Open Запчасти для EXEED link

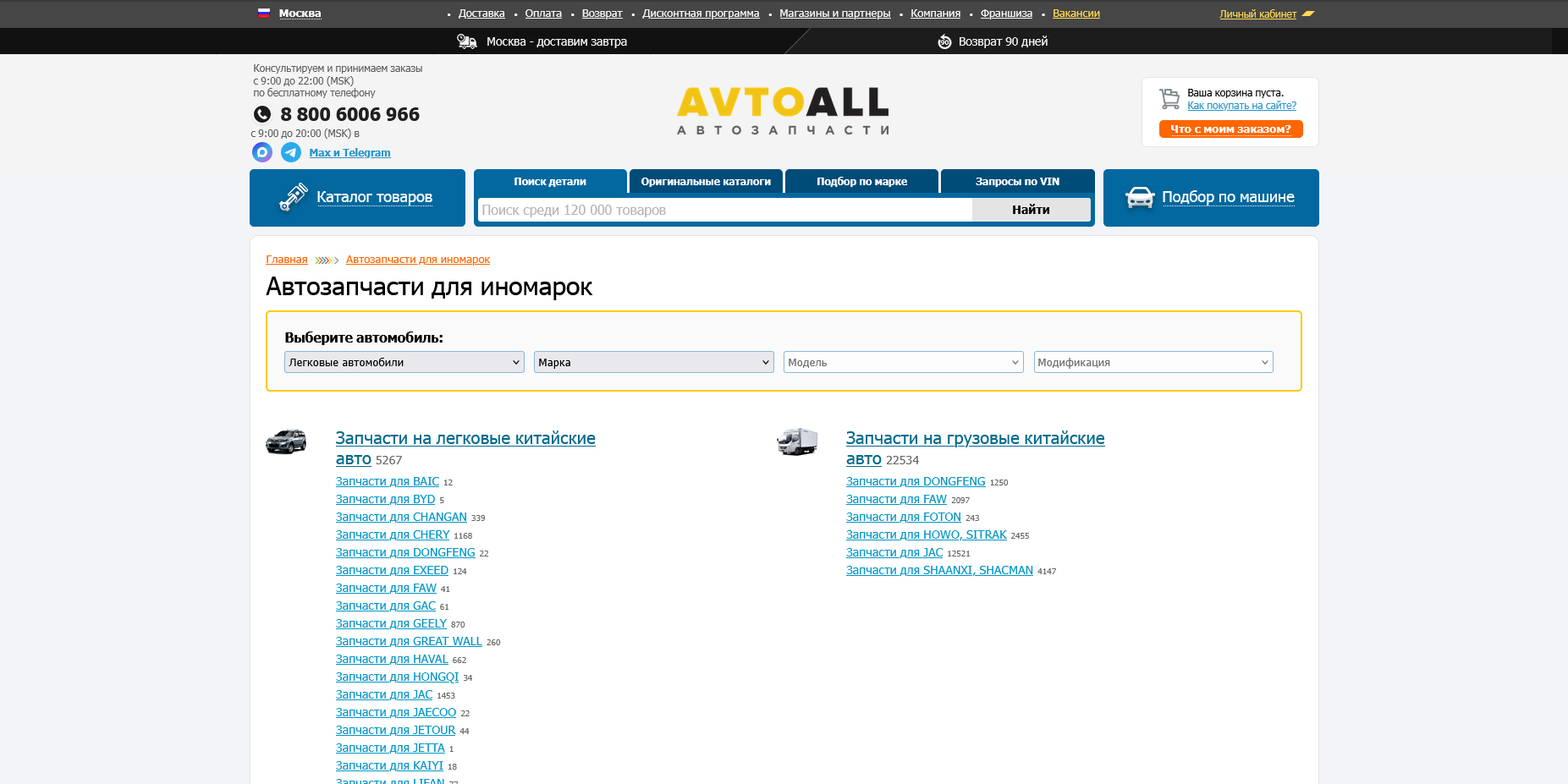[x=392, y=570]
